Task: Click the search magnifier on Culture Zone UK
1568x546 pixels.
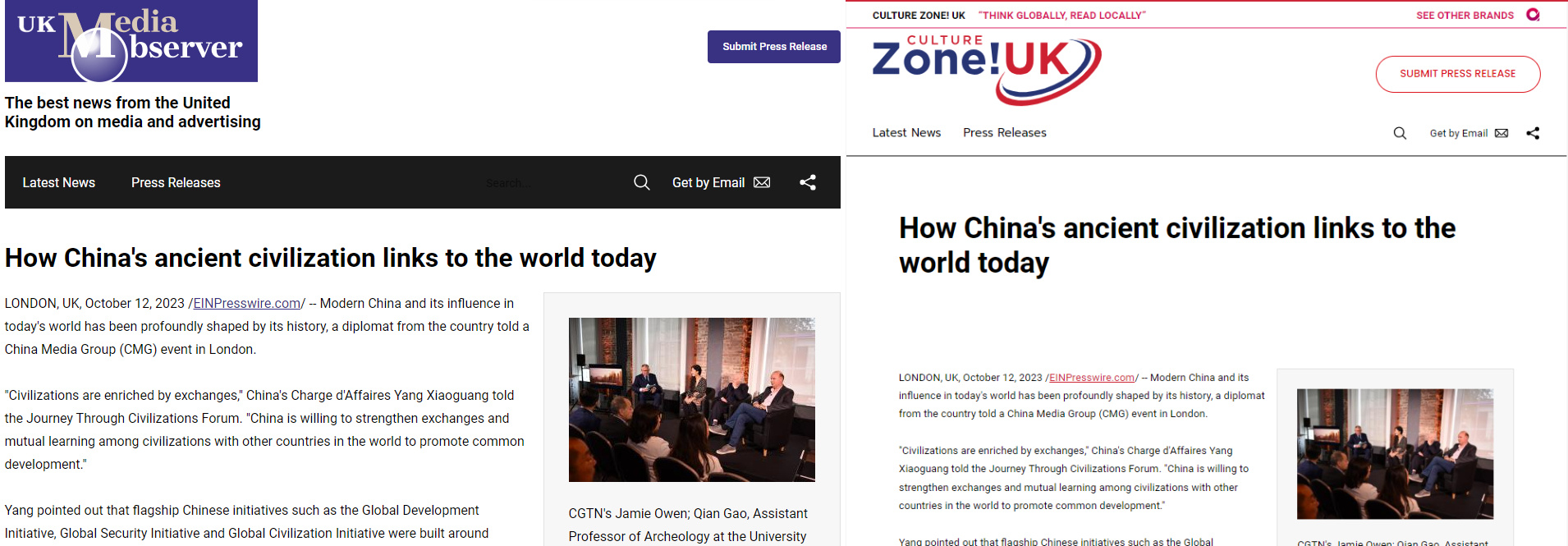Action: 1400,133
